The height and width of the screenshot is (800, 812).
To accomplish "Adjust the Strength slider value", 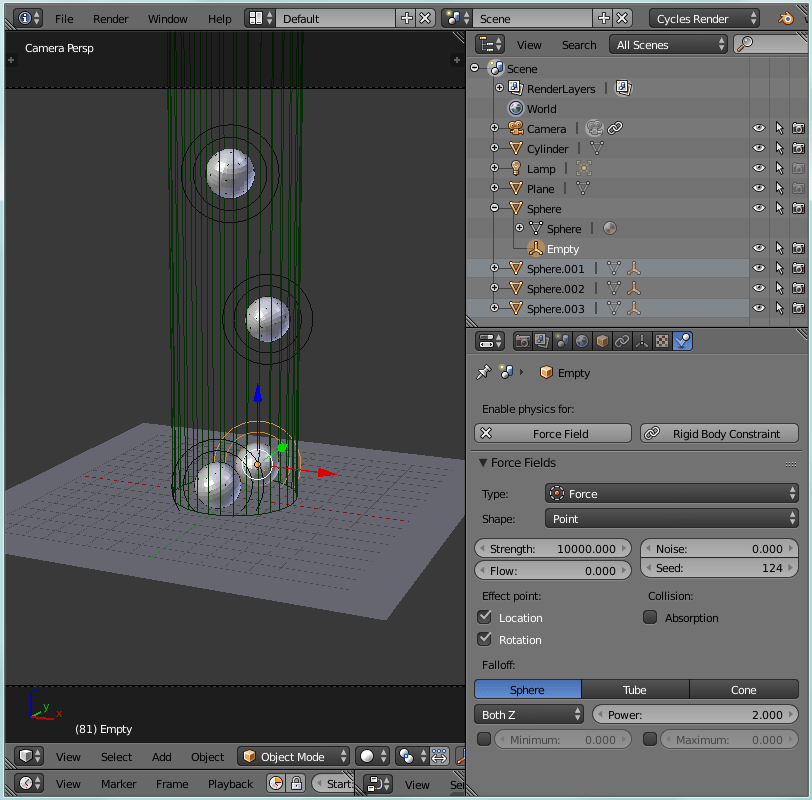I will coord(553,548).
